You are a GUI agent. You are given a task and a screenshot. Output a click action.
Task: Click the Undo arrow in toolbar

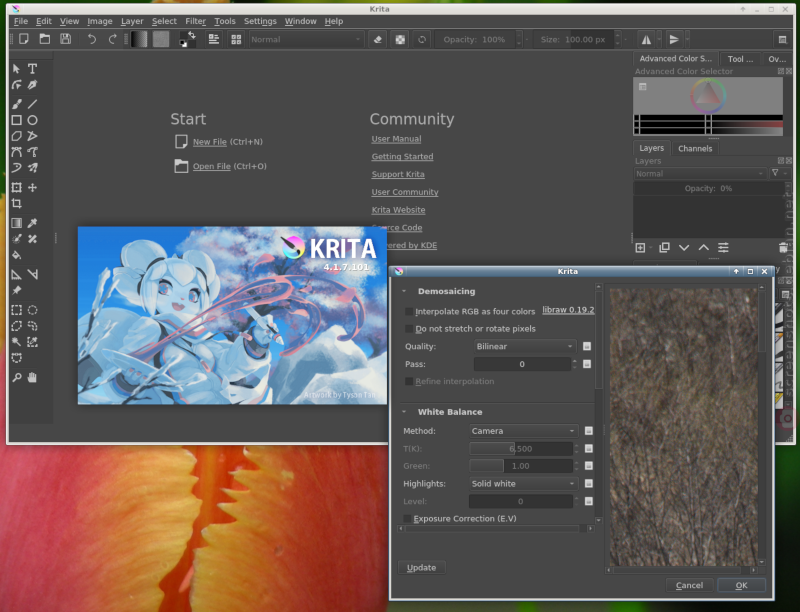tap(92, 39)
